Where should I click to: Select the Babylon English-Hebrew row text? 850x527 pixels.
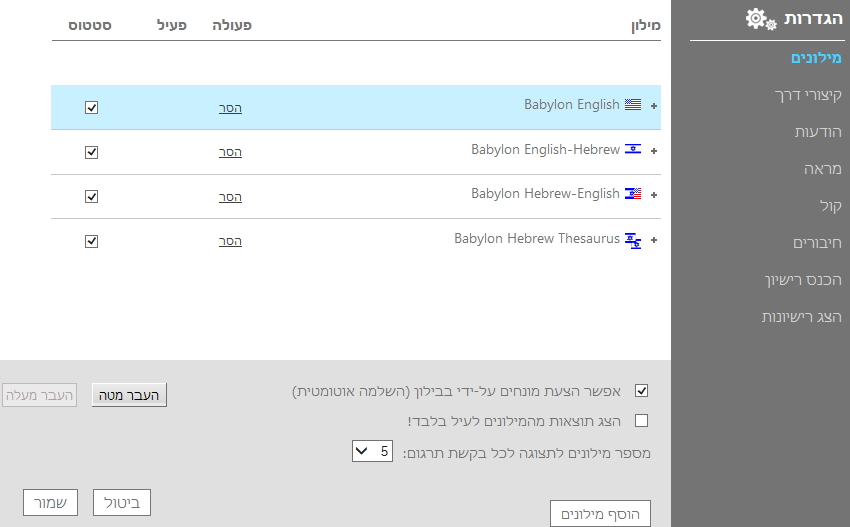[545, 149]
